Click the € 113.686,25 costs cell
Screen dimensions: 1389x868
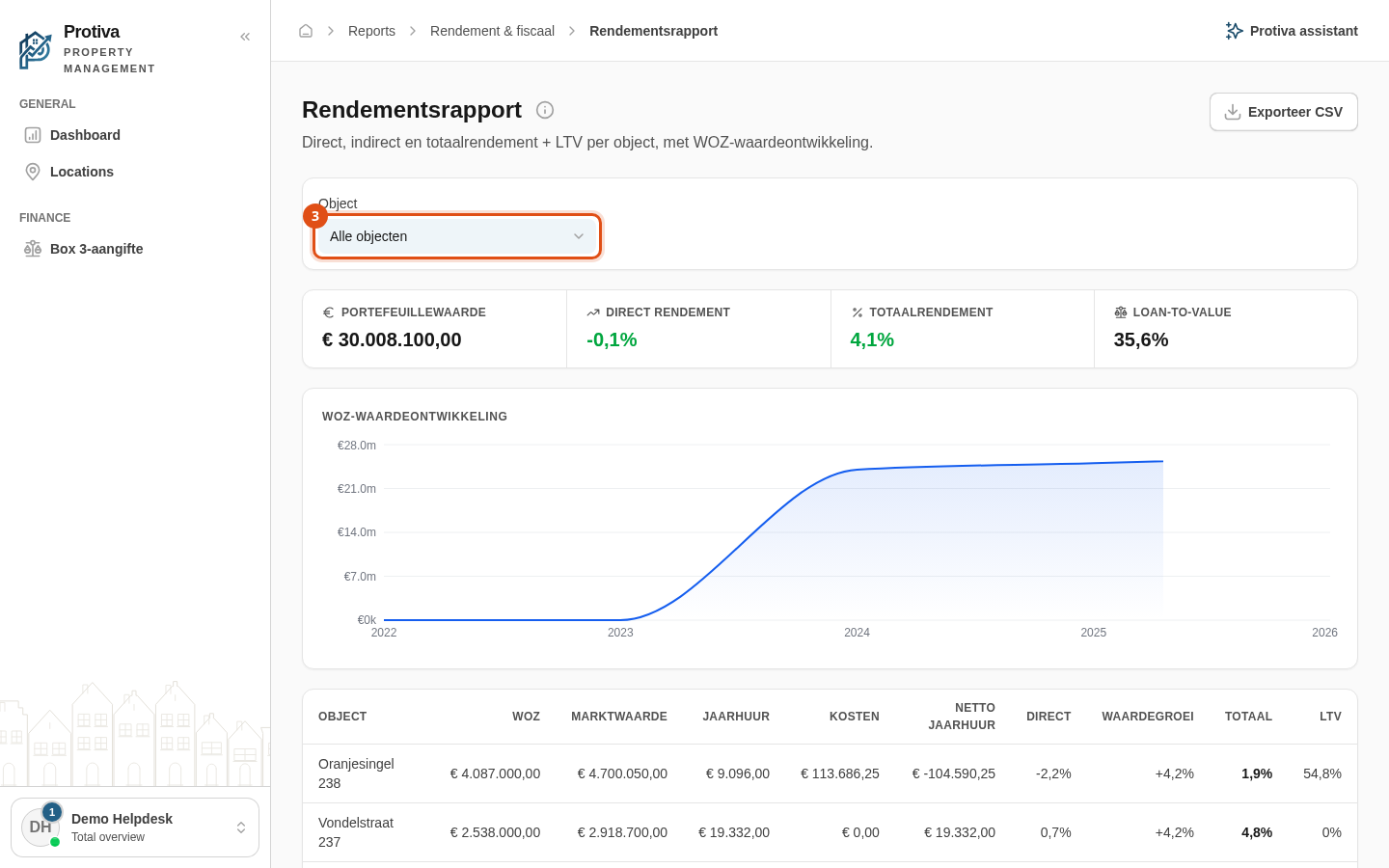click(840, 773)
